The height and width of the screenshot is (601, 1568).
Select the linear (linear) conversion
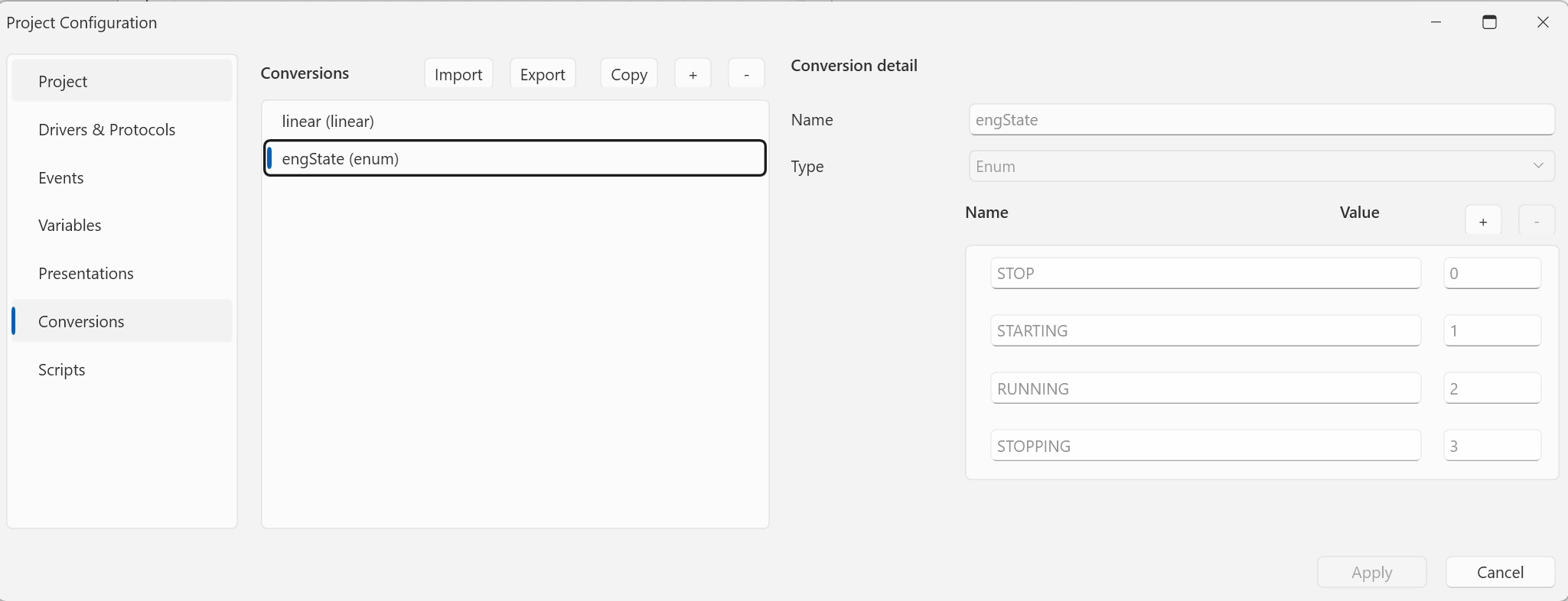click(515, 122)
